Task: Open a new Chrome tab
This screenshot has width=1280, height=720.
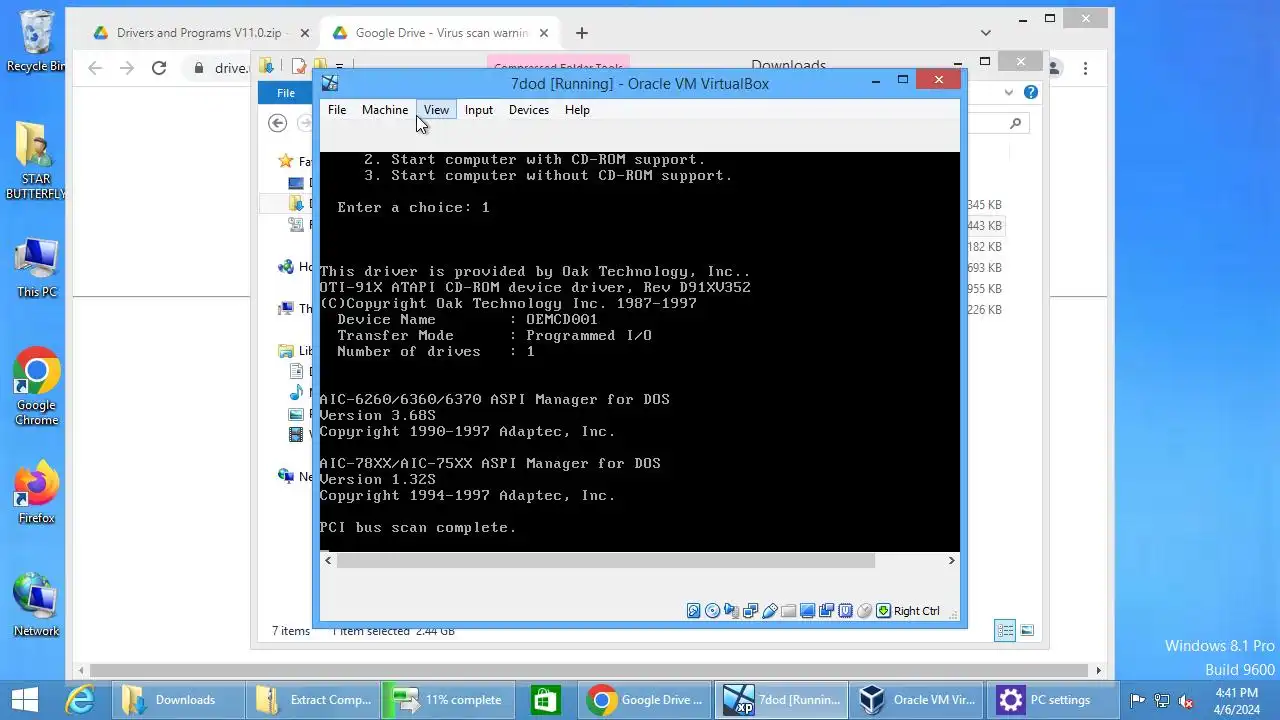Action: [582, 33]
